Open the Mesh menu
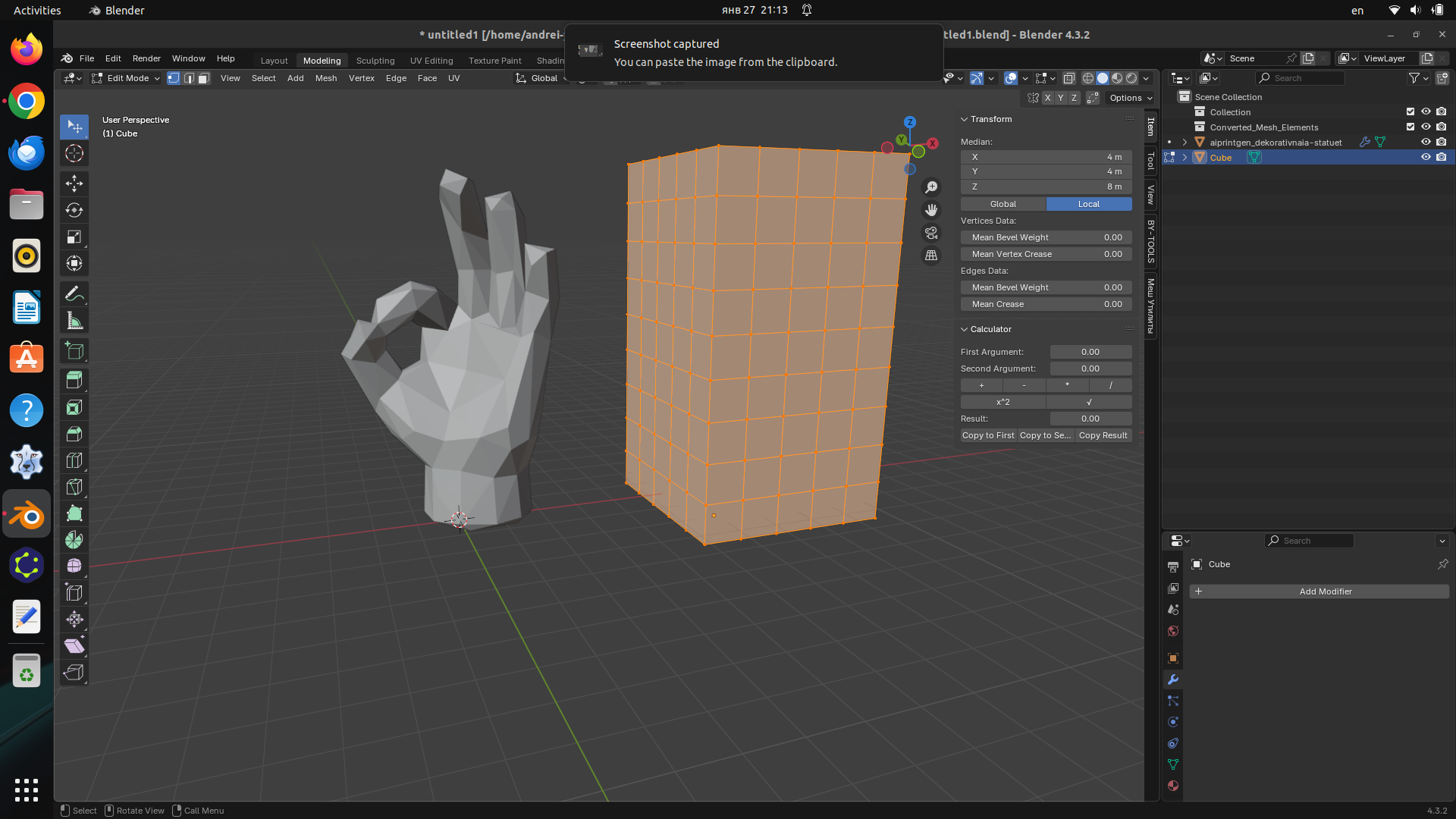The width and height of the screenshot is (1456, 819). [326, 78]
